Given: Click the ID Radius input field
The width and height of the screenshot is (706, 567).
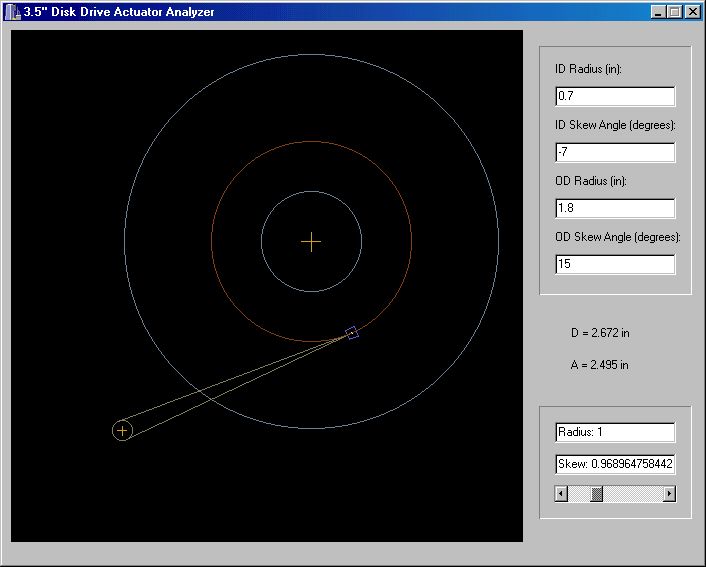Looking at the screenshot, I should point(615,96).
